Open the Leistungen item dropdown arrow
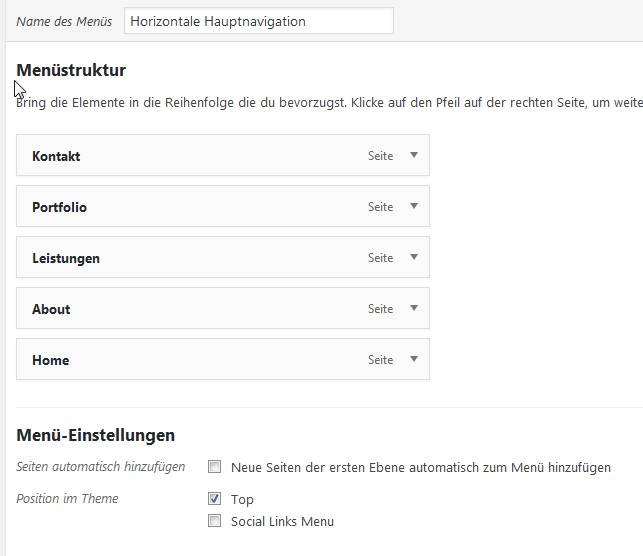Image resolution: width=643 pixels, height=556 pixels. (x=413, y=258)
